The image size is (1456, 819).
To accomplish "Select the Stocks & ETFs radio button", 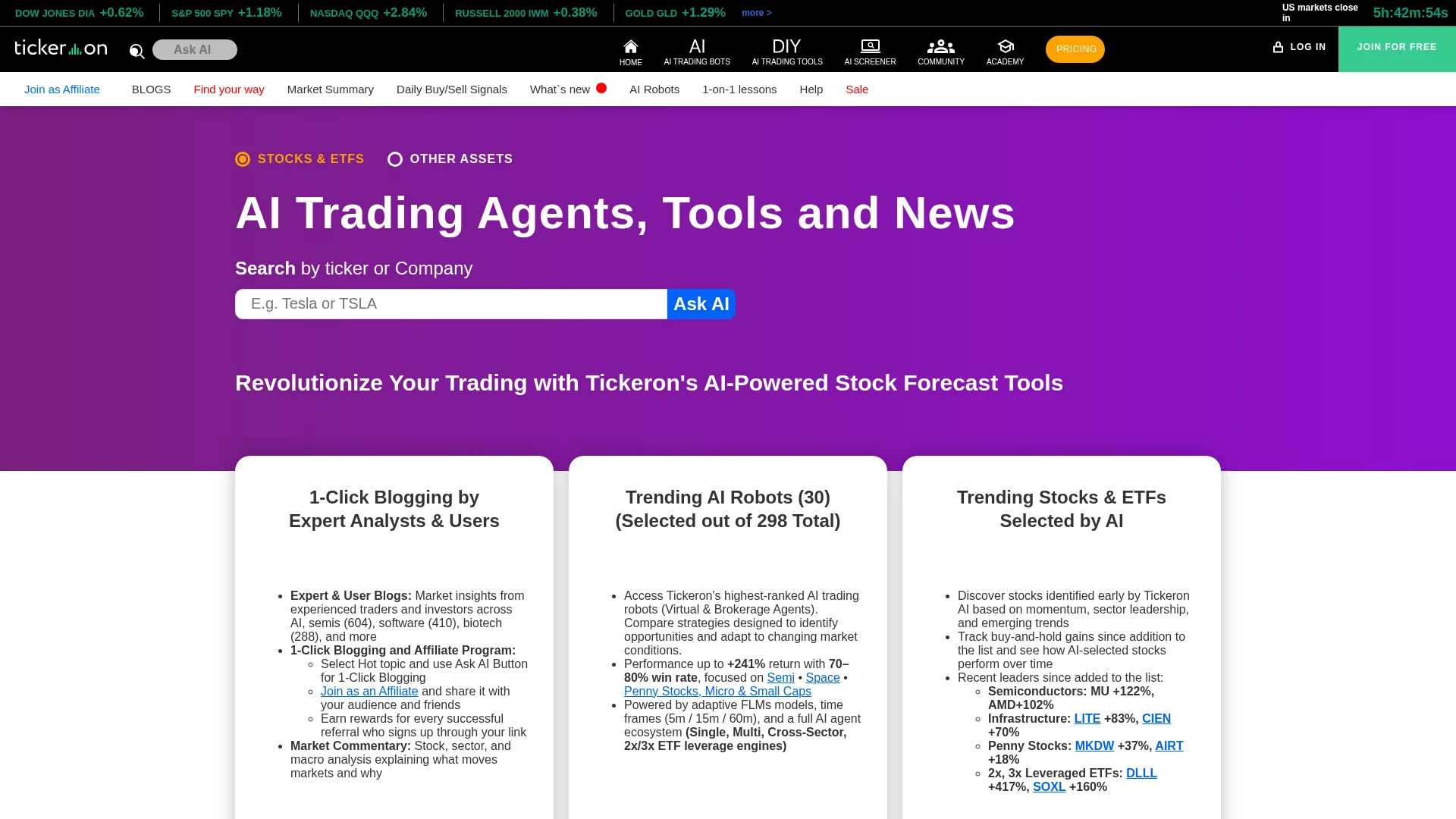I will pyautogui.click(x=243, y=159).
